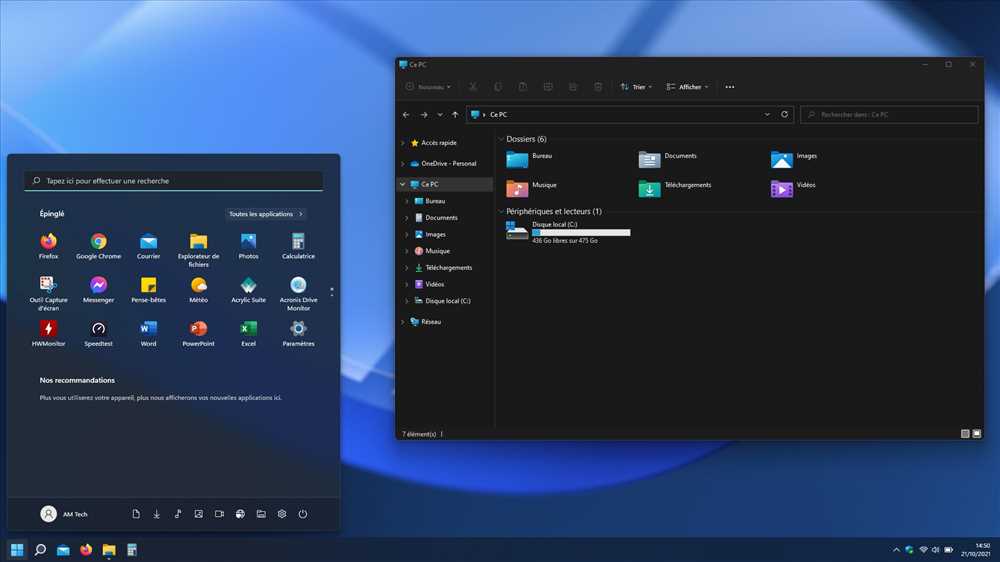Open Downloads shortcut in Start menu footer
Screen dimensions: 1000x562
(156, 514)
